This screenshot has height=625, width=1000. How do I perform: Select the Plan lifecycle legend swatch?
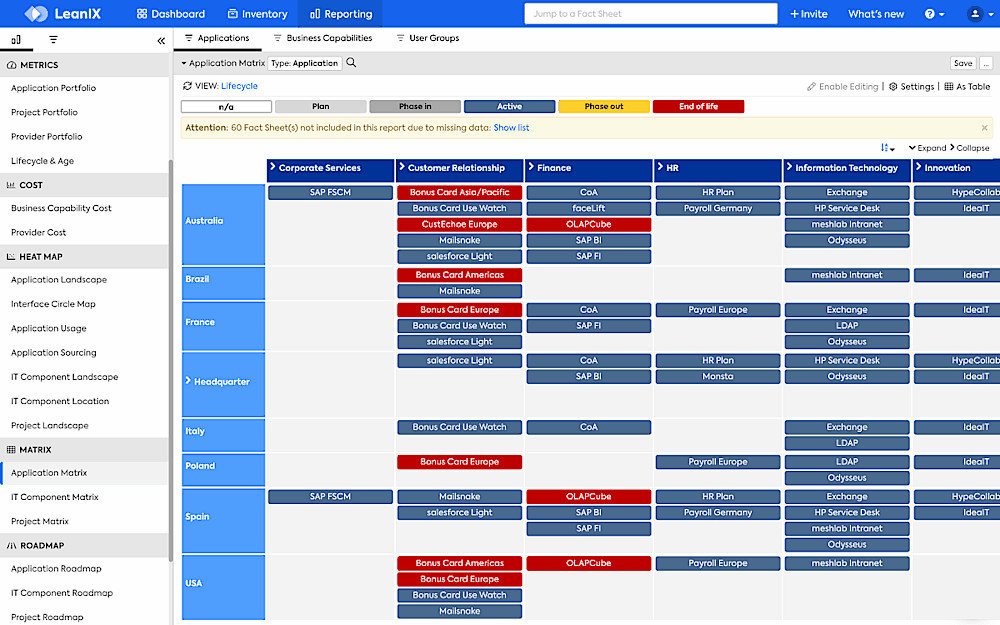click(321, 107)
